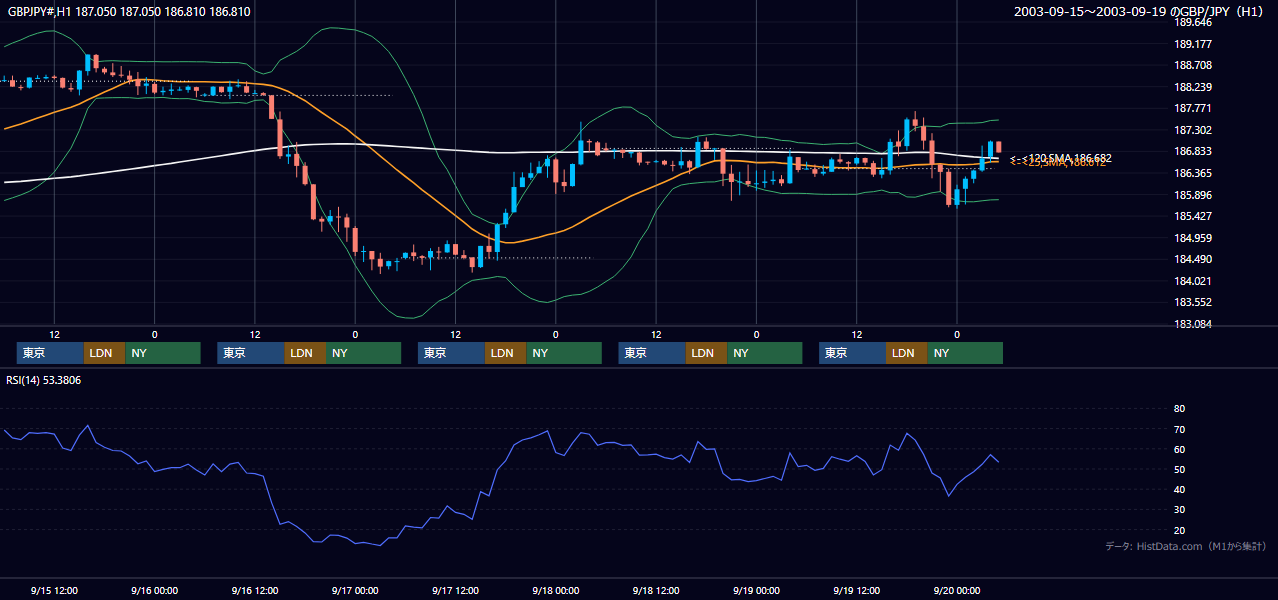Click the 9/19 00:00 time axis label
Image resolution: width=1278 pixels, height=600 pixels.
[x=756, y=590]
